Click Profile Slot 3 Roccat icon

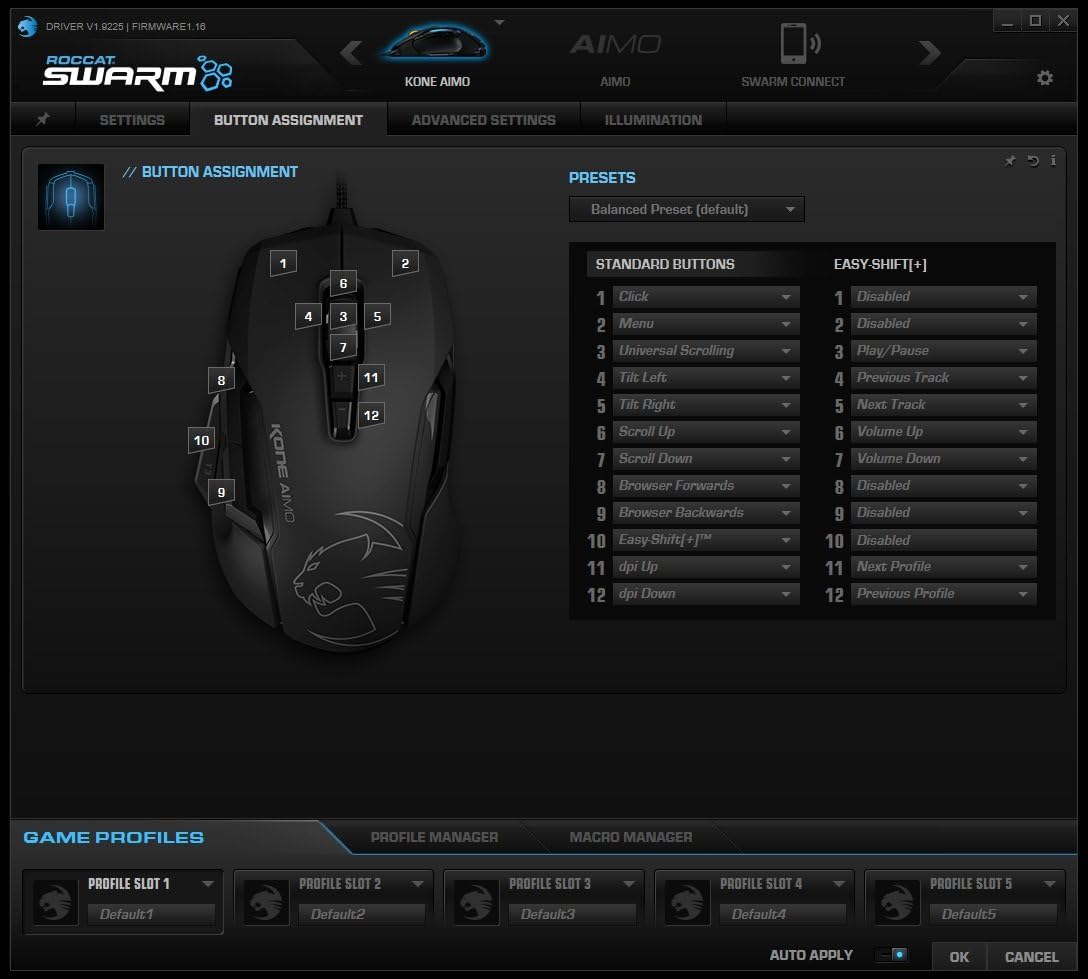pyautogui.click(x=476, y=902)
